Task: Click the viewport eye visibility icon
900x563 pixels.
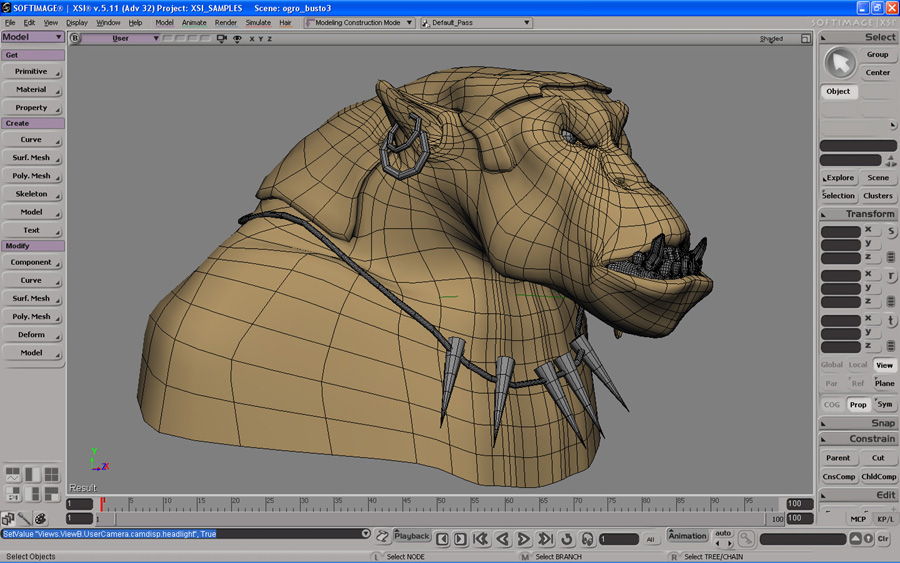Action: (x=237, y=39)
